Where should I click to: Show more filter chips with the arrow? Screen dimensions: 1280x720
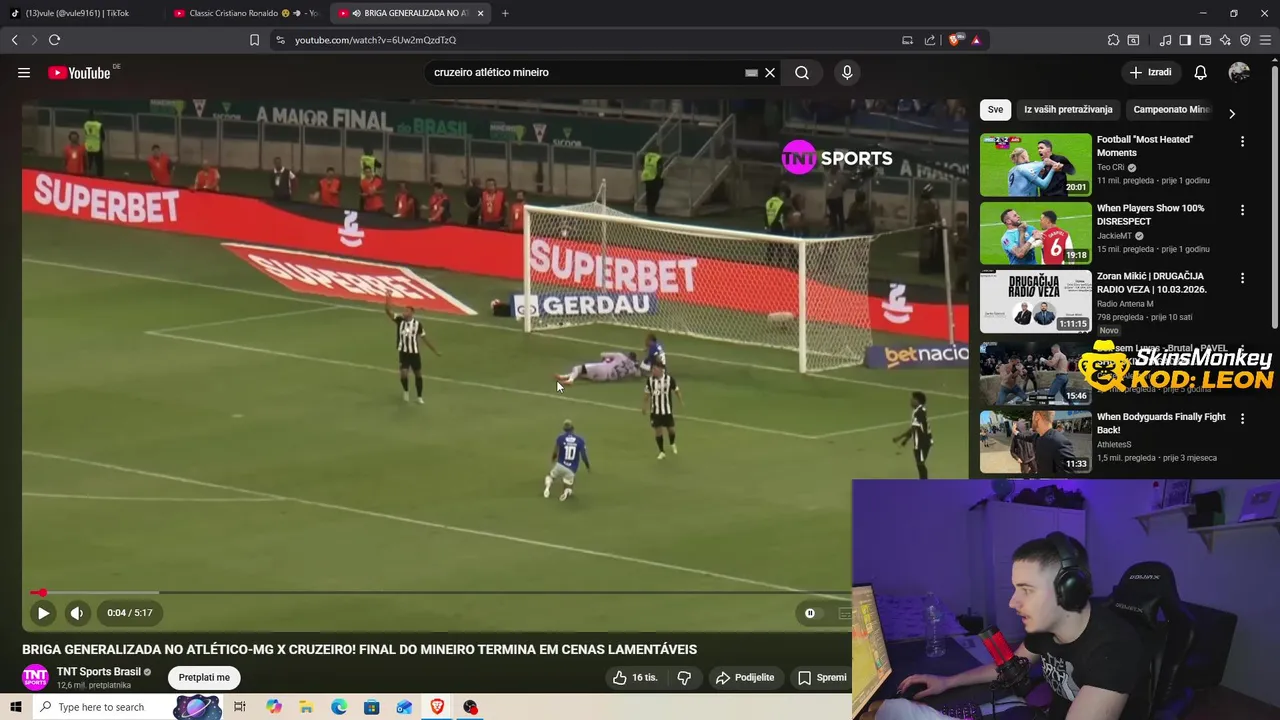1231,113
